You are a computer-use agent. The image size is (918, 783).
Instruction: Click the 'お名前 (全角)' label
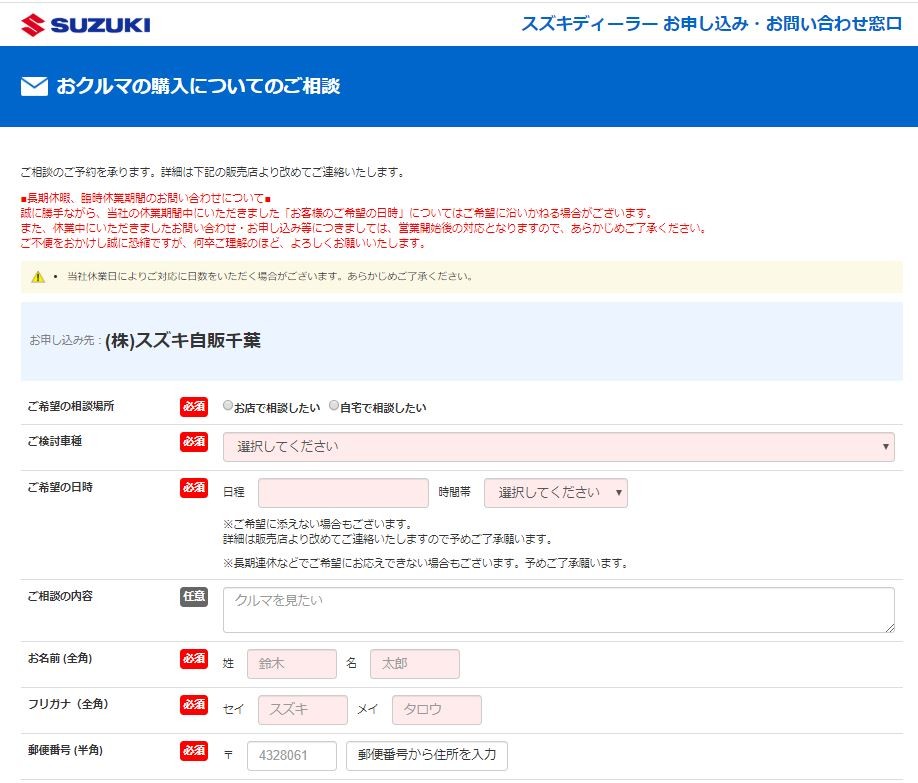(x=60, y=658)
